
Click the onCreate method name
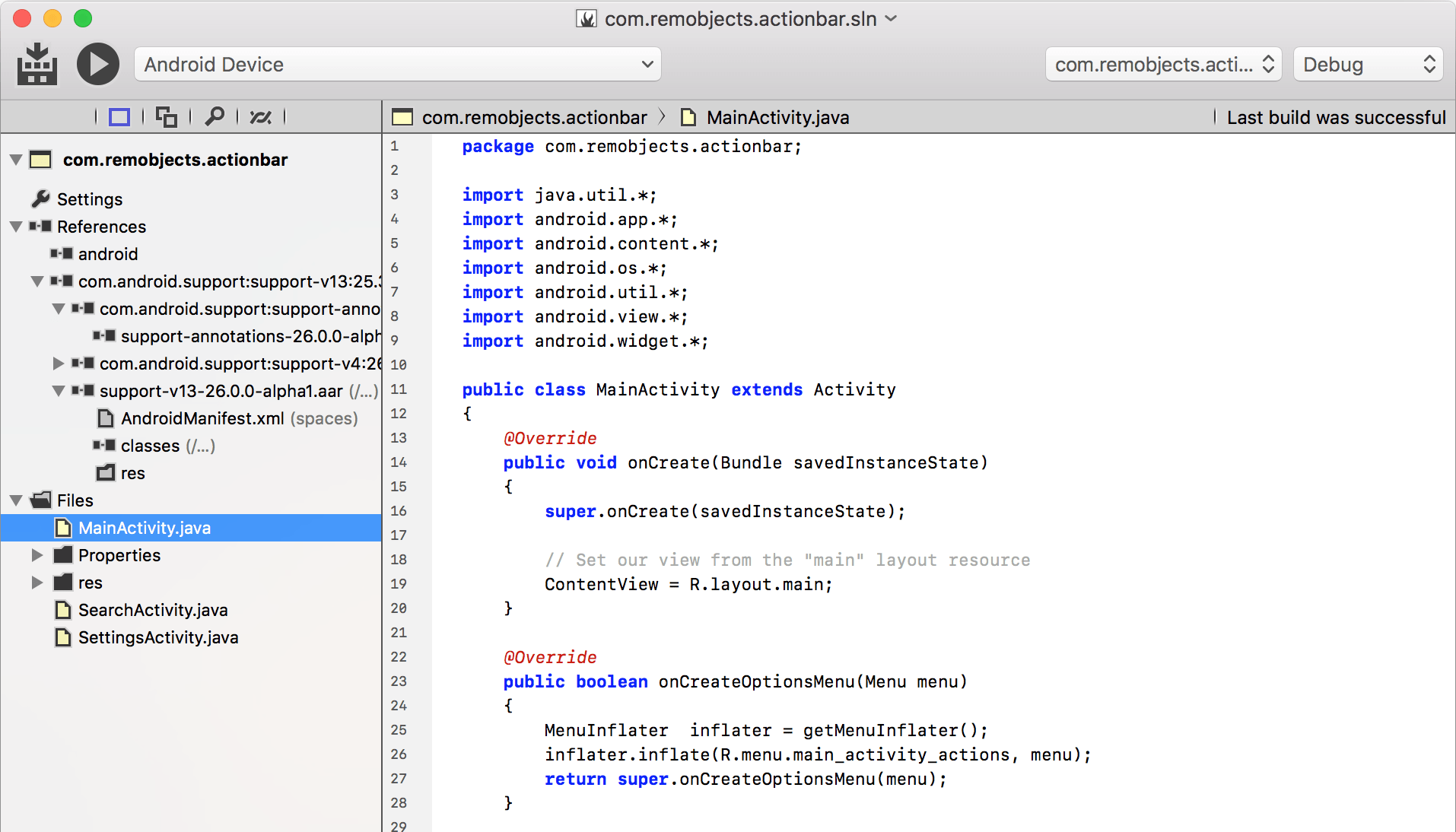tap(668, 462)
